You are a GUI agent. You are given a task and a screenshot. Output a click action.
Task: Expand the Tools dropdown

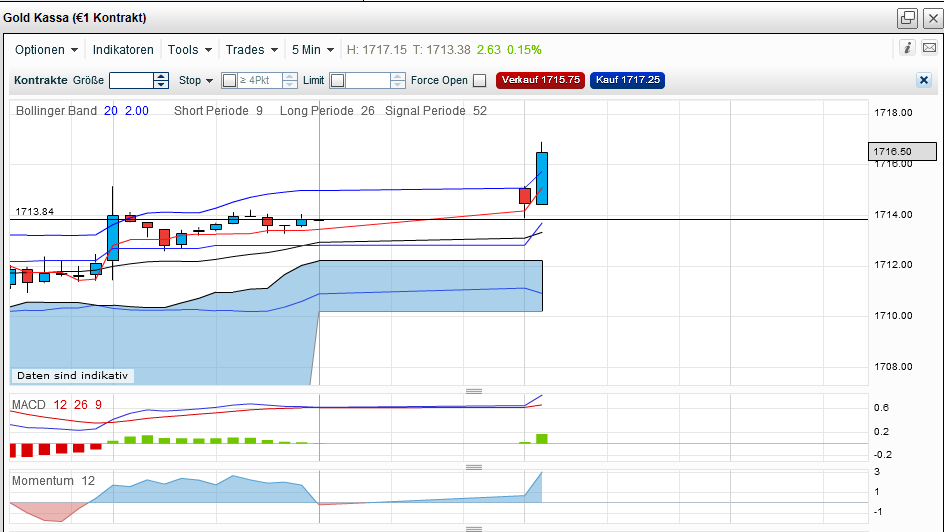coord(189,49)
